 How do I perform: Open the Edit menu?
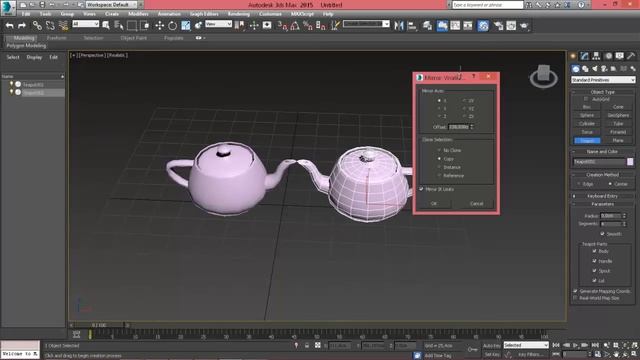tap(26, 14)
